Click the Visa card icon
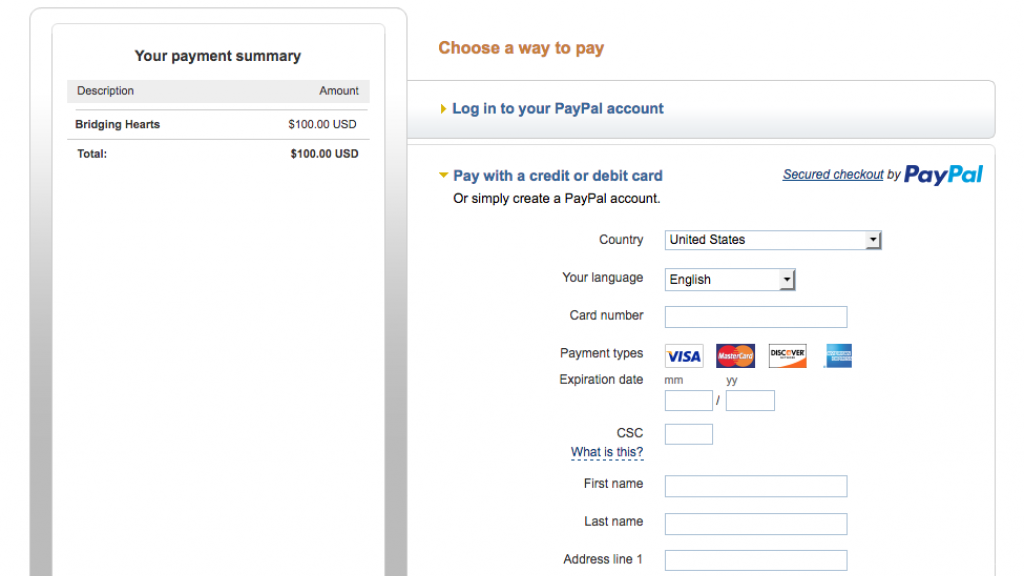 [684, 356]
